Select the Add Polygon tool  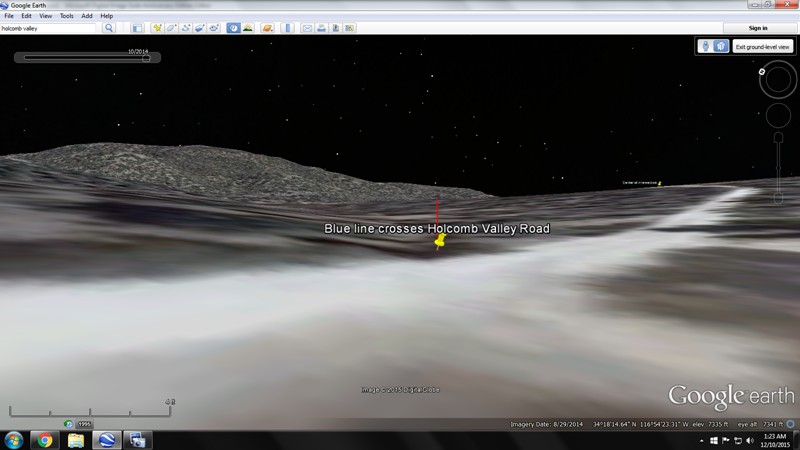click(x=172, y=28)
